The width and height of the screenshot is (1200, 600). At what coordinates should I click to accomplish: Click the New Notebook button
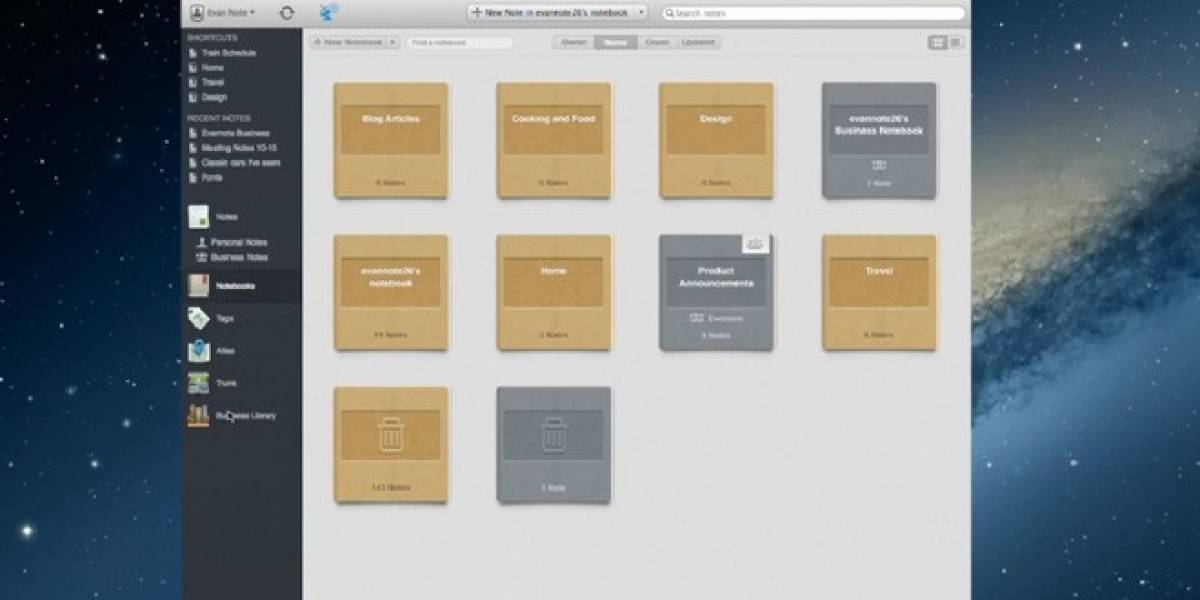click(x=347, y=43)
